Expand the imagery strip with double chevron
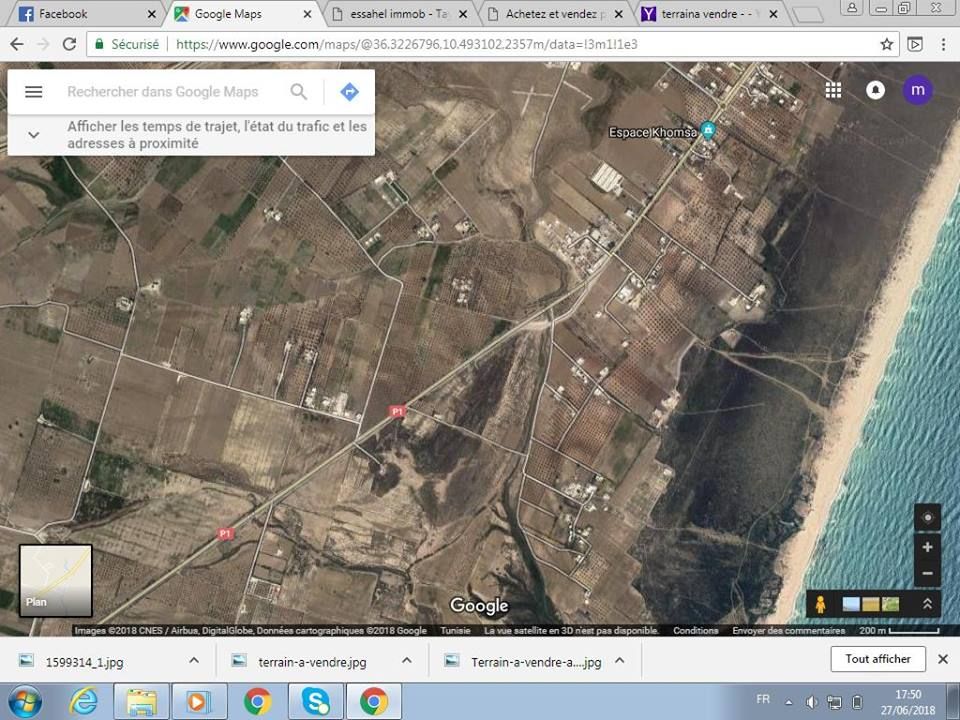 [927, 604]
